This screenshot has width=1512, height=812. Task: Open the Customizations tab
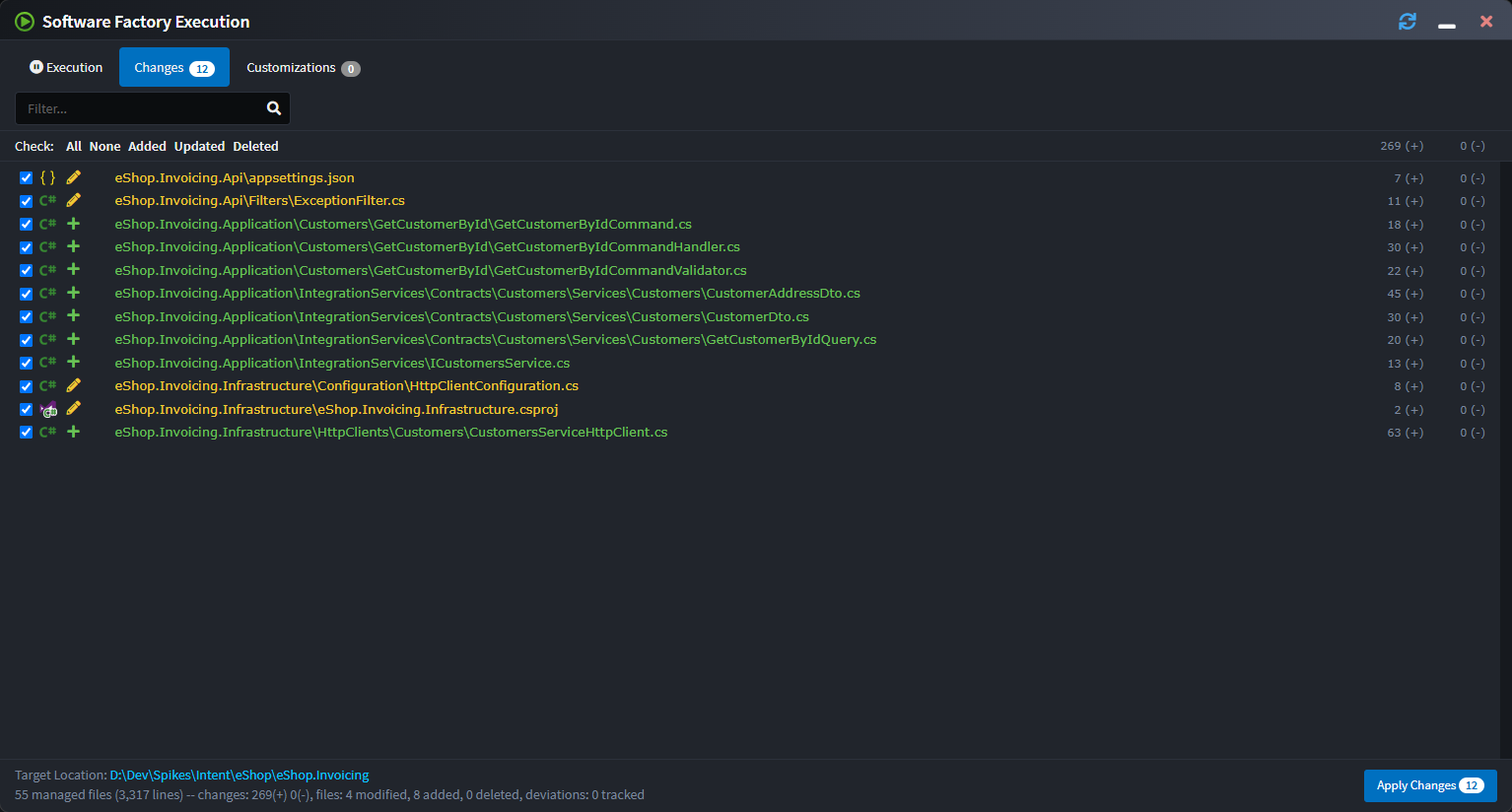coord(303,67)
